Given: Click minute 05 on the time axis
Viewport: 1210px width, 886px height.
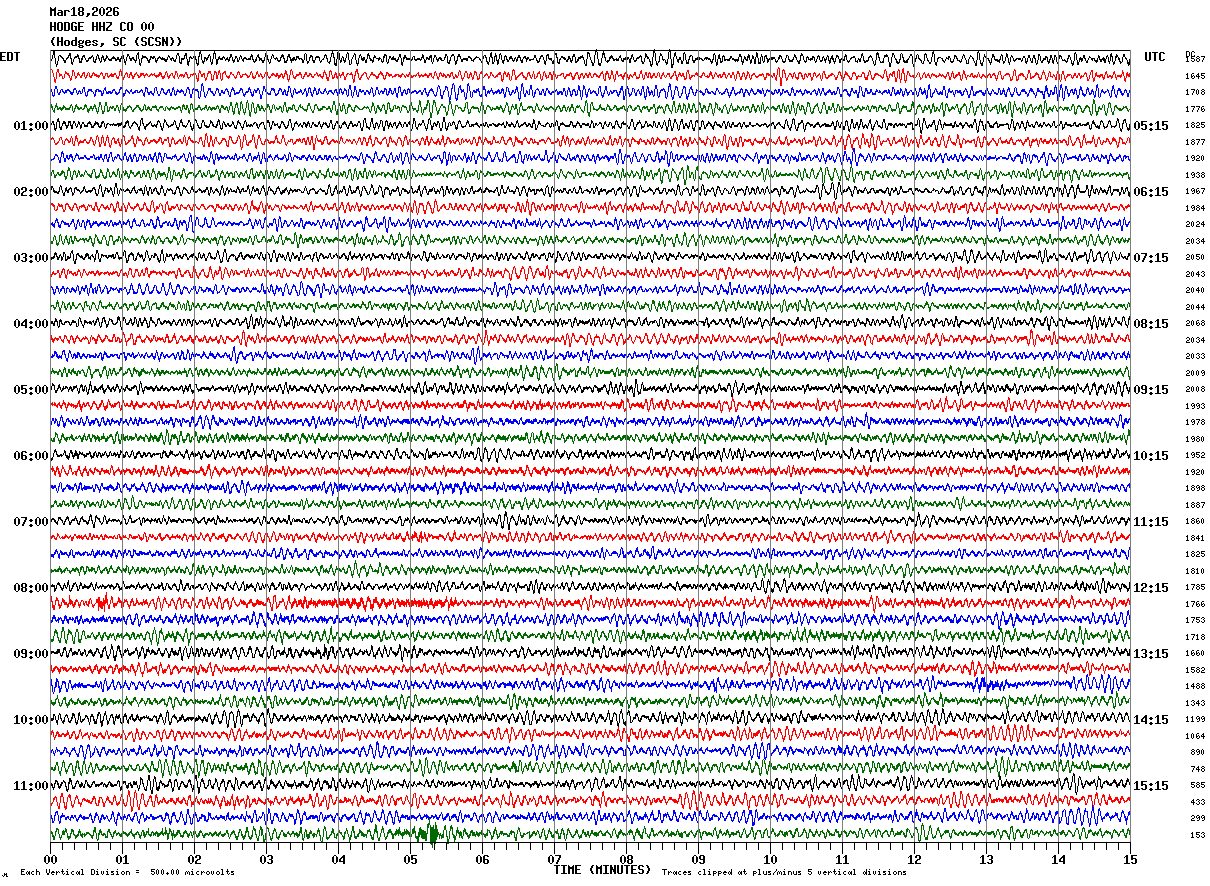Looking at the screenshot, I should (x=410, y=859).
